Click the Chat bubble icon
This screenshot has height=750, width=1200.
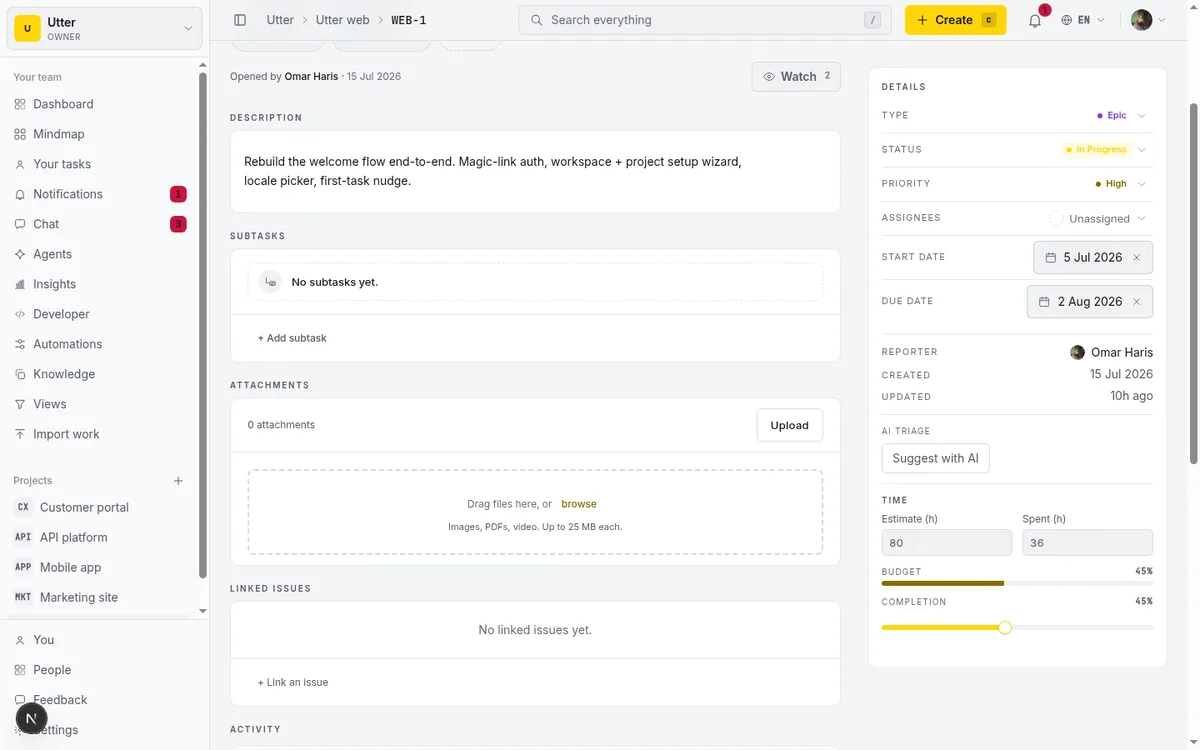pos(20,224)
